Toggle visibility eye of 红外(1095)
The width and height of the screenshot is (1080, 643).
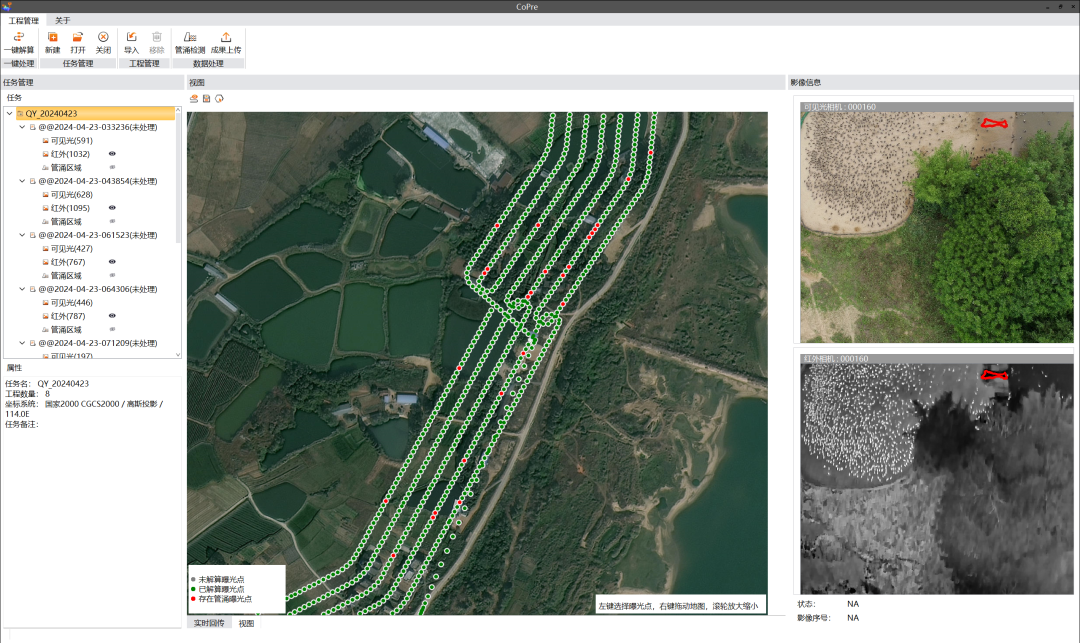tap(112, 207)
